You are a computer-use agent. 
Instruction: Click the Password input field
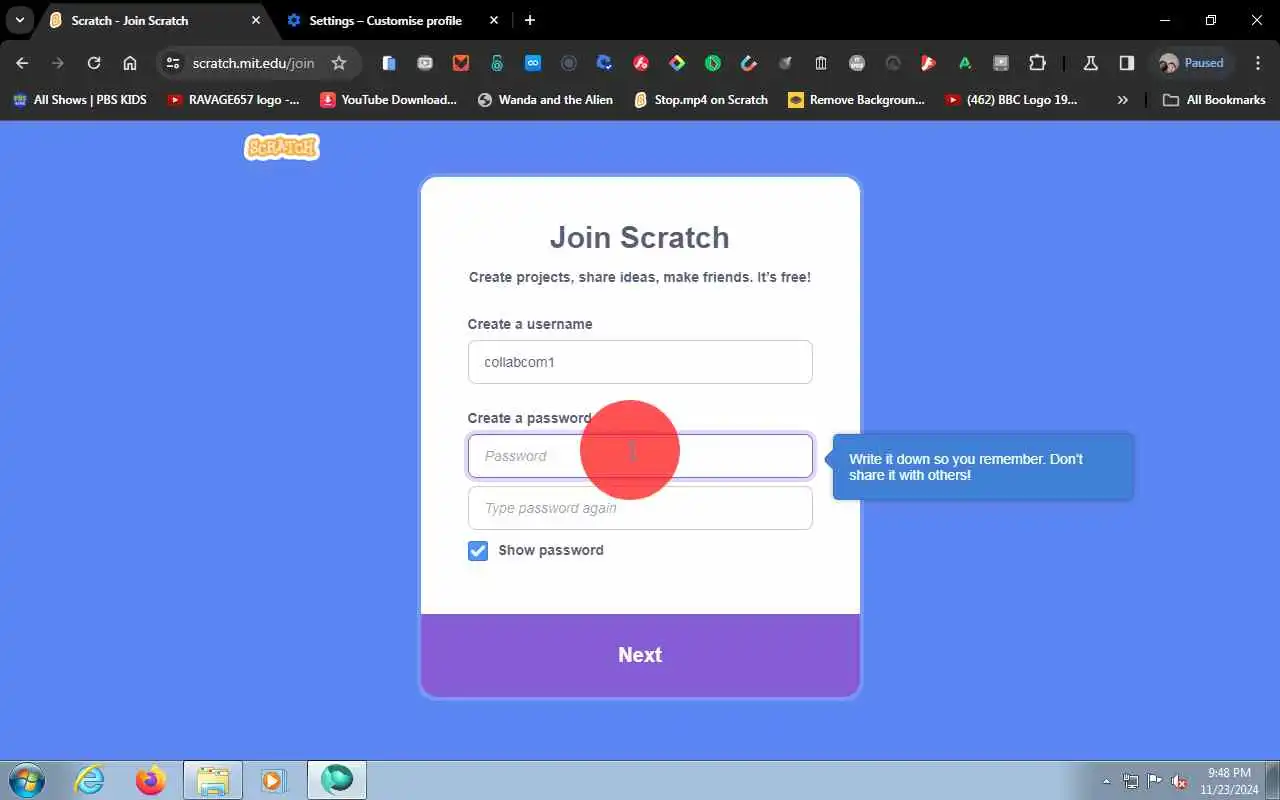[x=640, y=456]
